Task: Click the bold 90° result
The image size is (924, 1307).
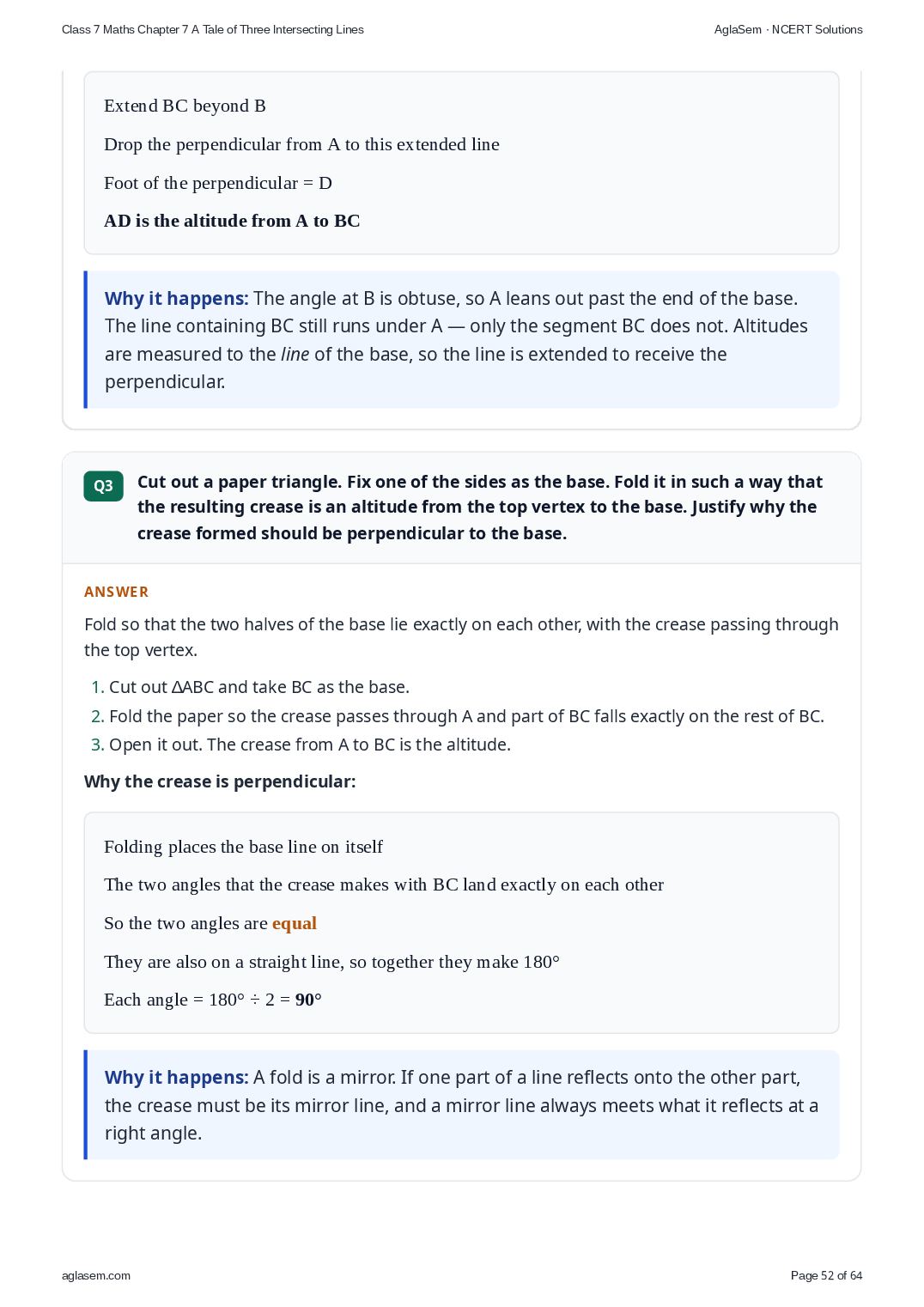Action: (308, 1000)
